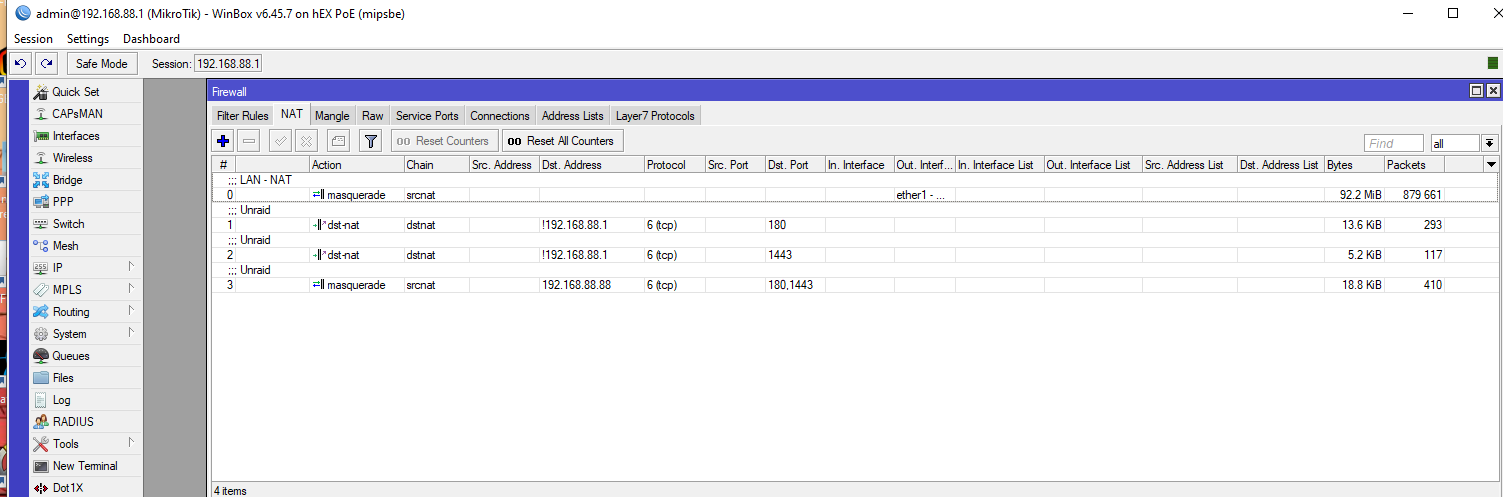Expand the MPLS submenu
1503x497 pixels.
tap(85, 290)
